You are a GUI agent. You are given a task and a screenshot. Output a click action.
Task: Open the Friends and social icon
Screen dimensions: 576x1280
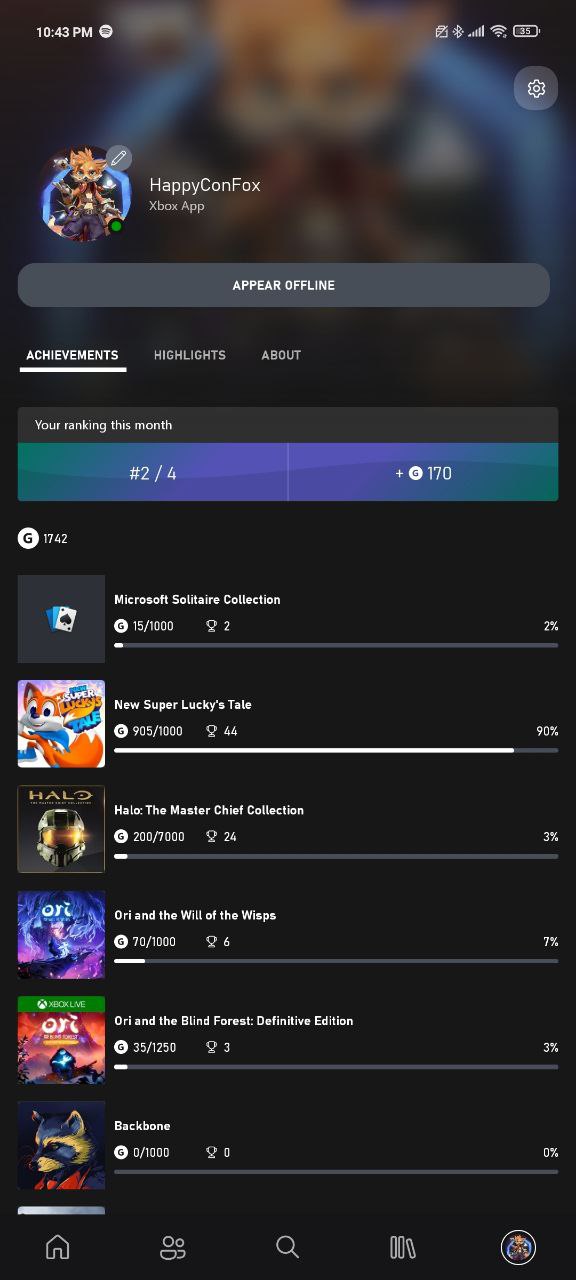coord(173,1247)
